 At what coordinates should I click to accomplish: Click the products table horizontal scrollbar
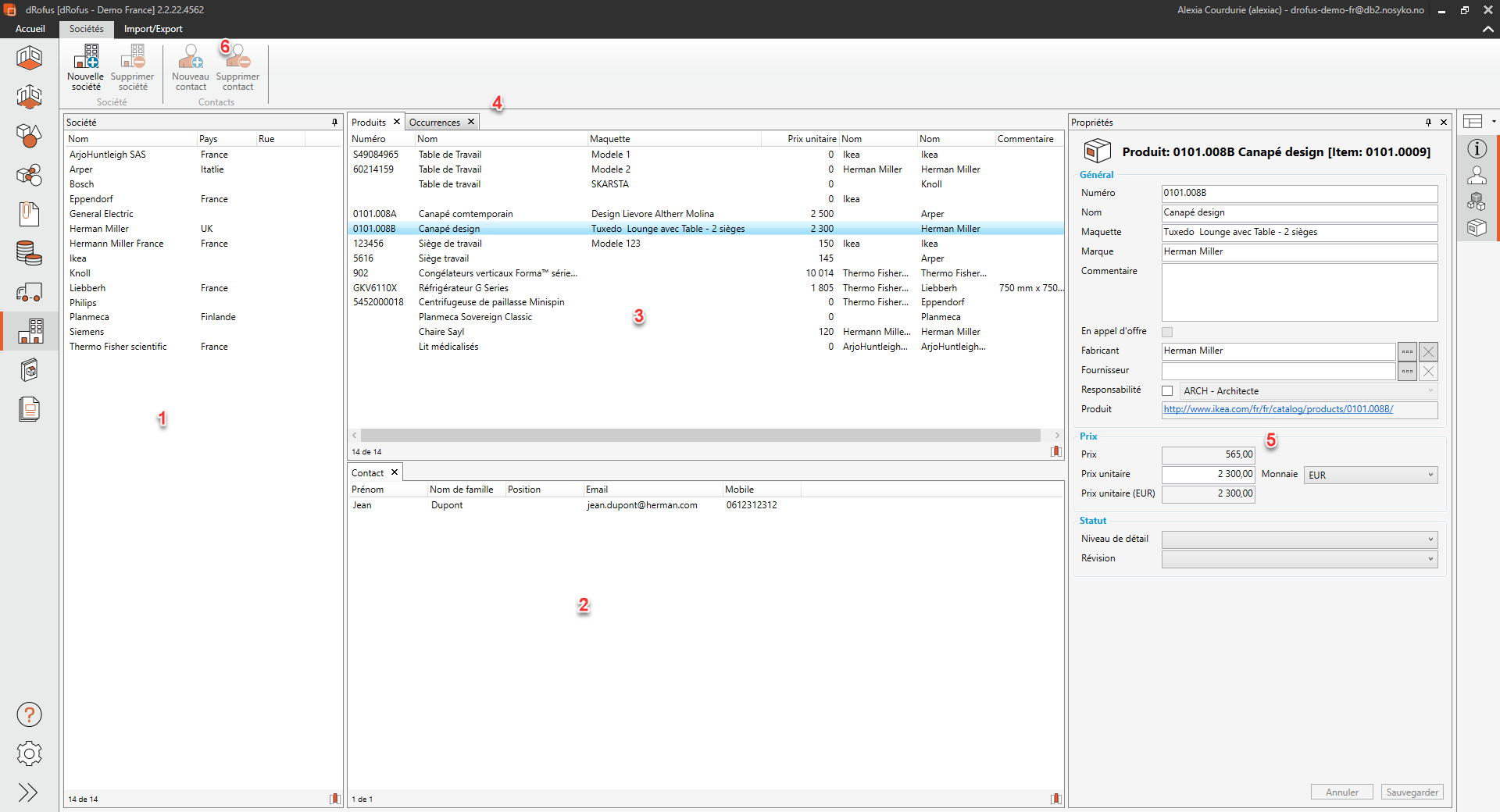pyautogui.click(x=700, y=435)
